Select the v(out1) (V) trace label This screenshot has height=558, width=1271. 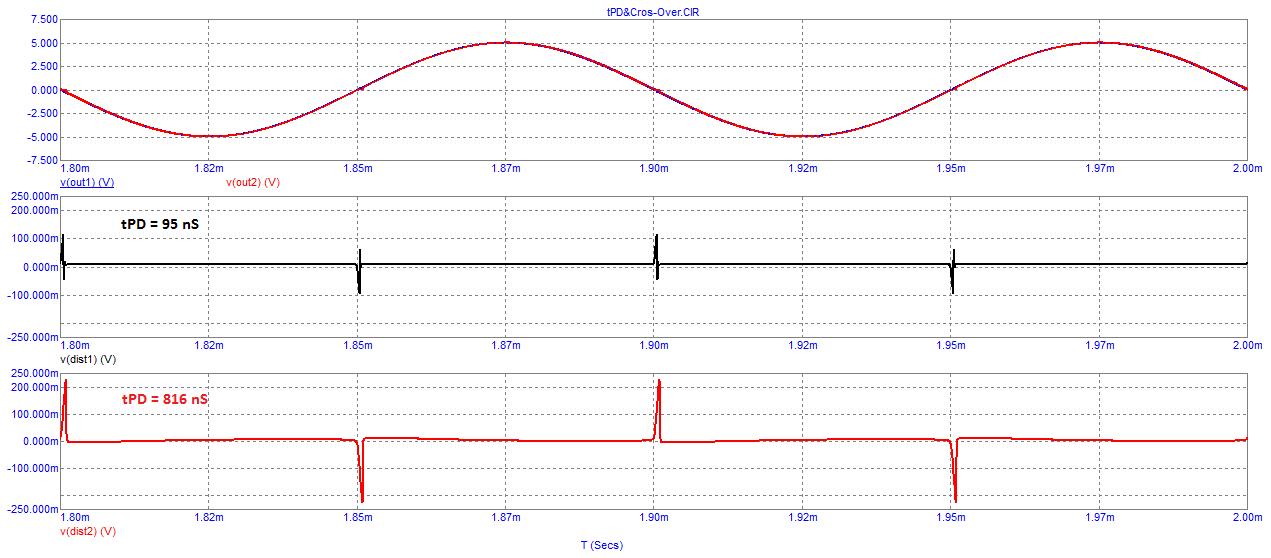click(x=87, y=183)
